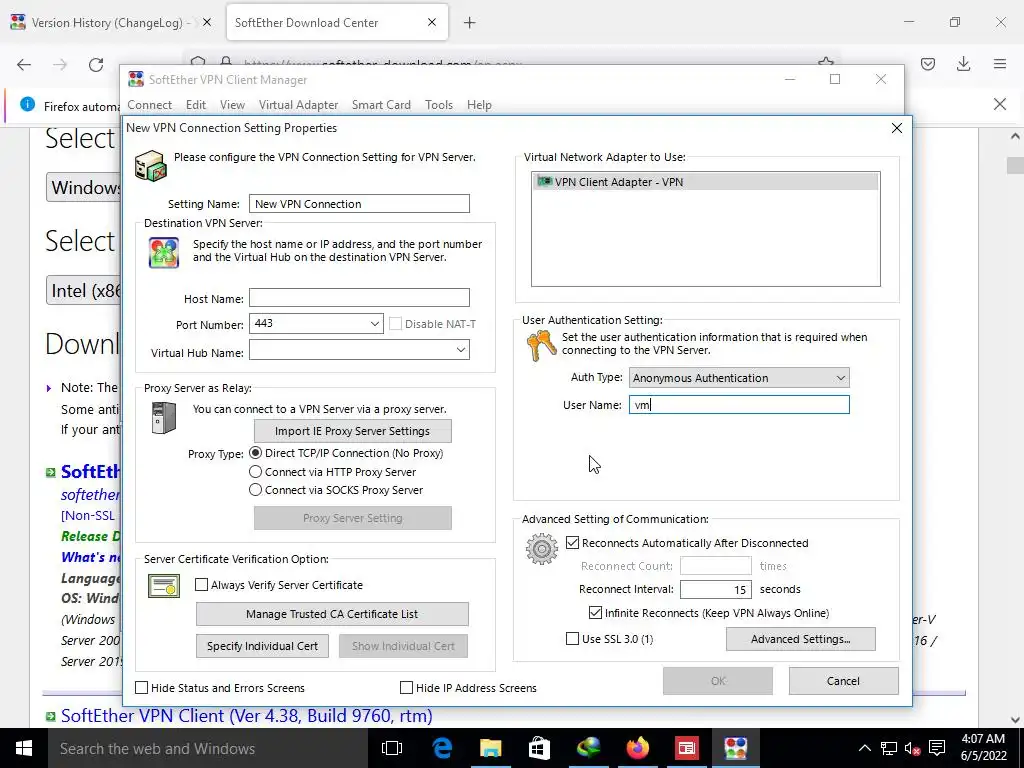Click the Setting Name field
Viewport: 1024px width, 768px height.
click(x=359, y=204)
